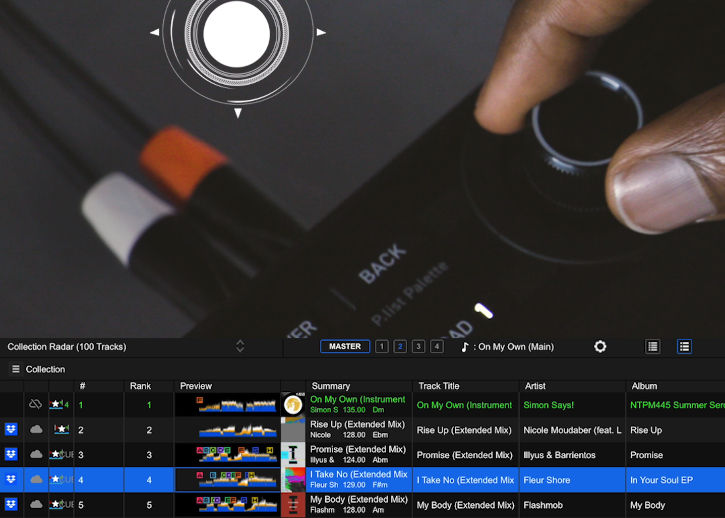Click the cloud icon in the My Body row
Image resolution: width=725 pixels, height=518 pixels.
coord(36,505)
